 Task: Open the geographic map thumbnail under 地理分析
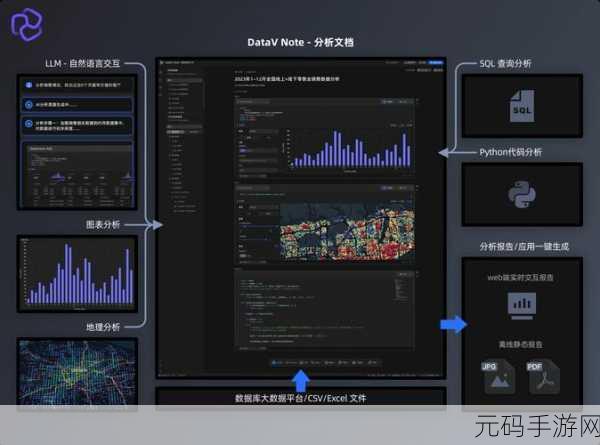coord(77,371)
